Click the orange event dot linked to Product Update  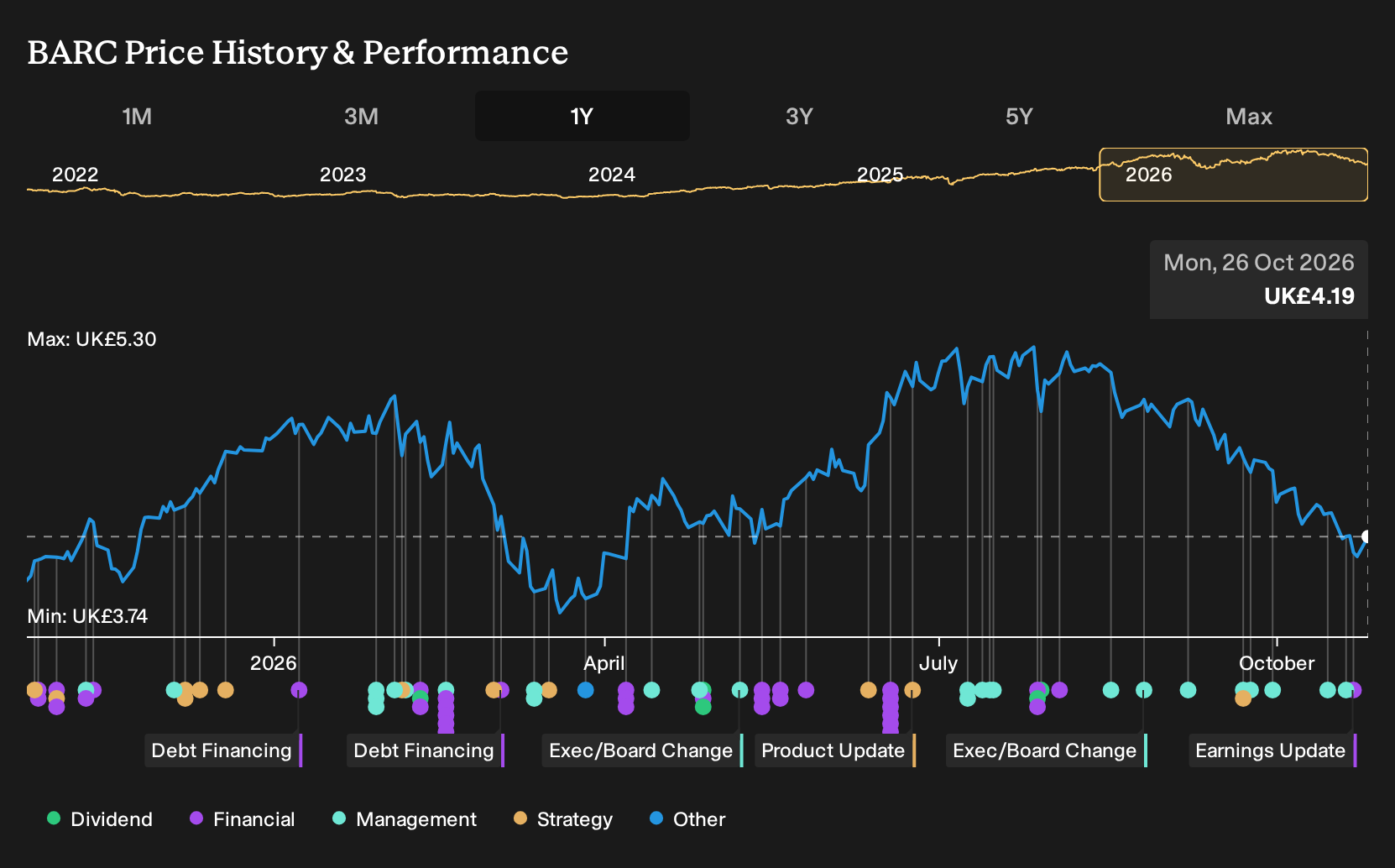click(912, 690)
